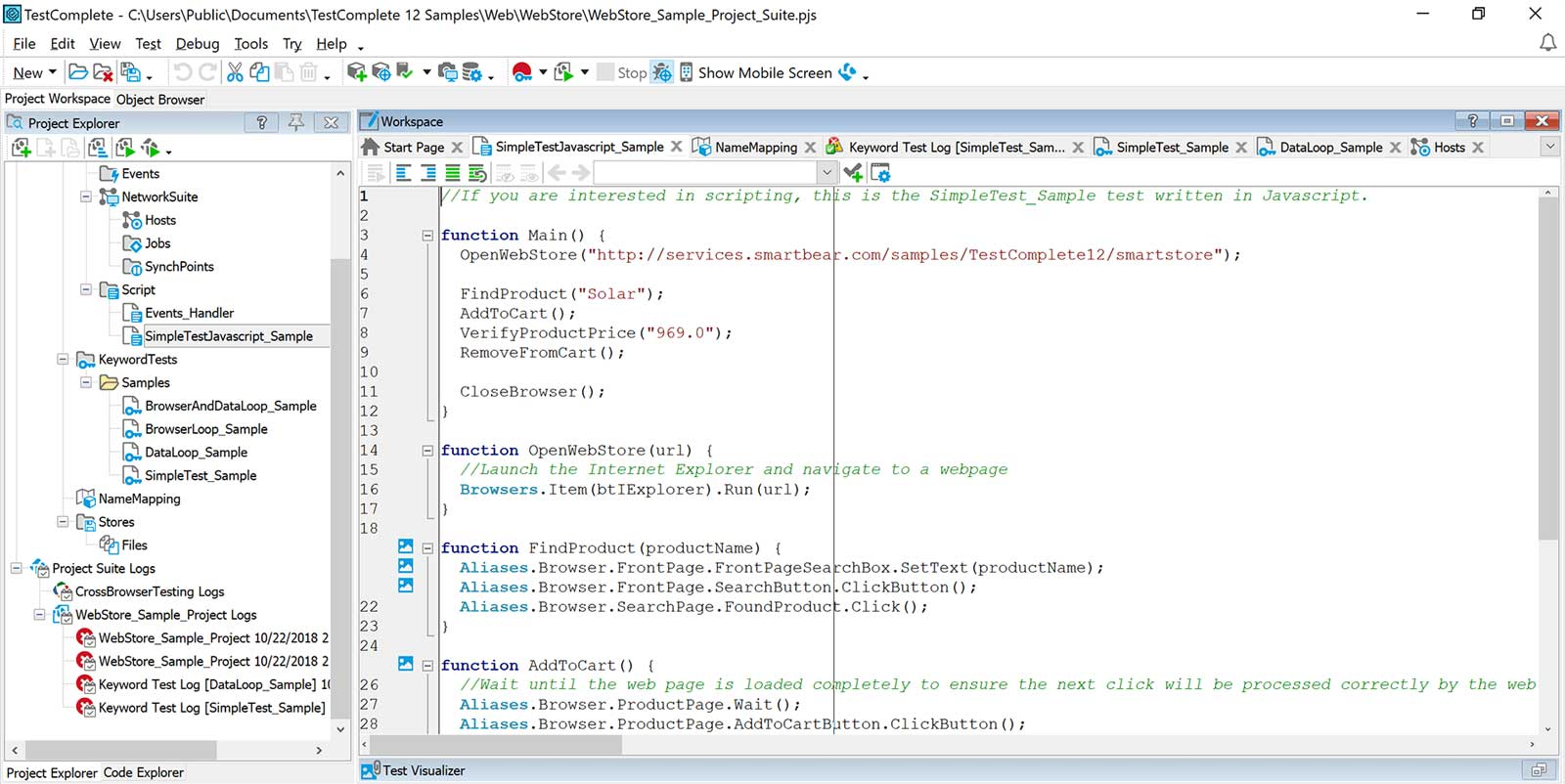The height and width of the screenshot is (784, 1565).
Task: Click the Save All toolbar icon
Action: [x=130, y=72]
